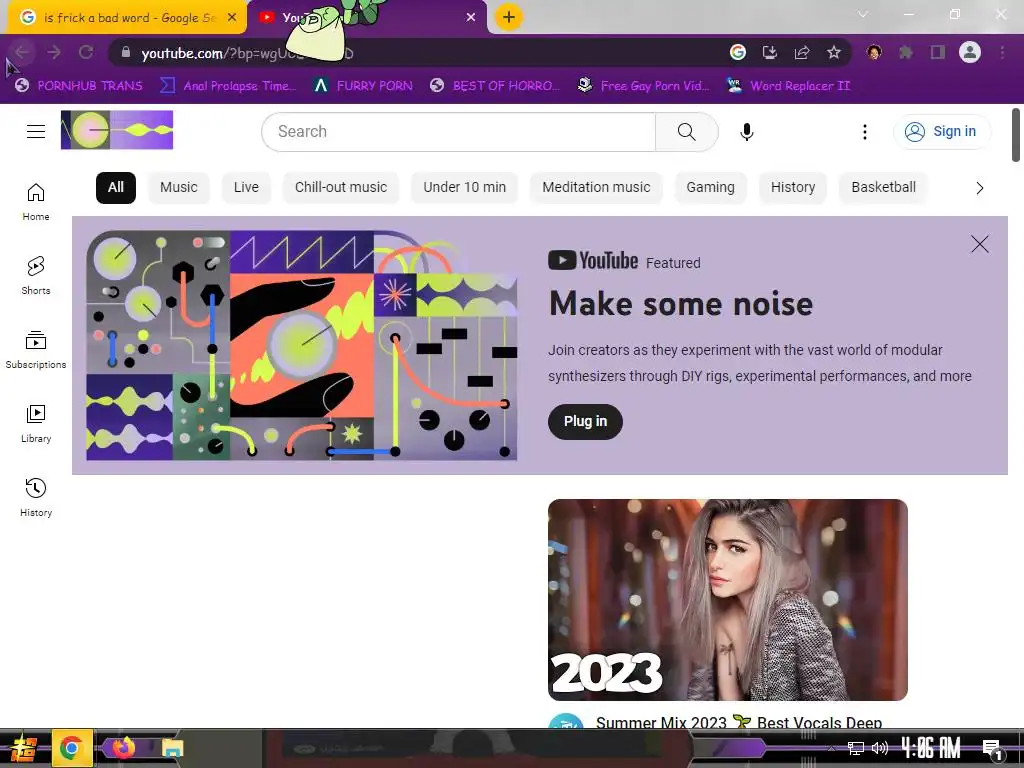Open the Extensions puzzle icon
Image resolution: width=1024 pixels, height=768 pixels.
coord(905,52)
